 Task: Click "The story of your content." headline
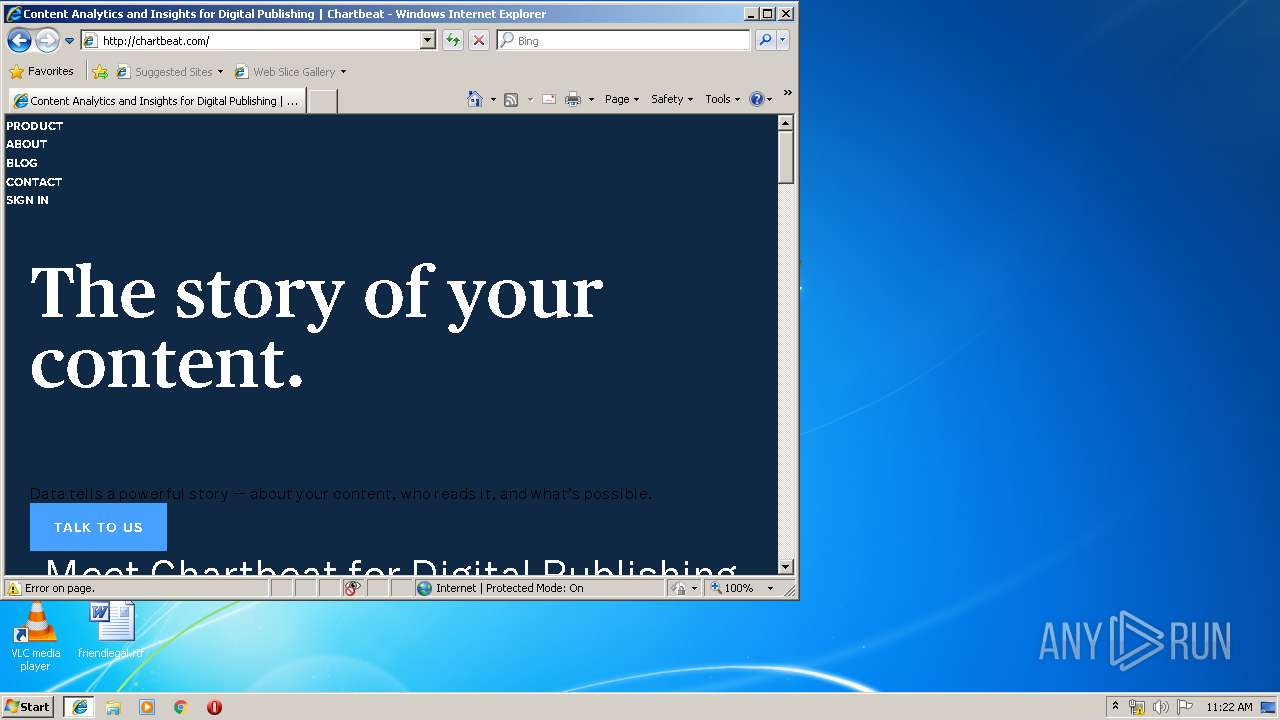tap(317, 327)
